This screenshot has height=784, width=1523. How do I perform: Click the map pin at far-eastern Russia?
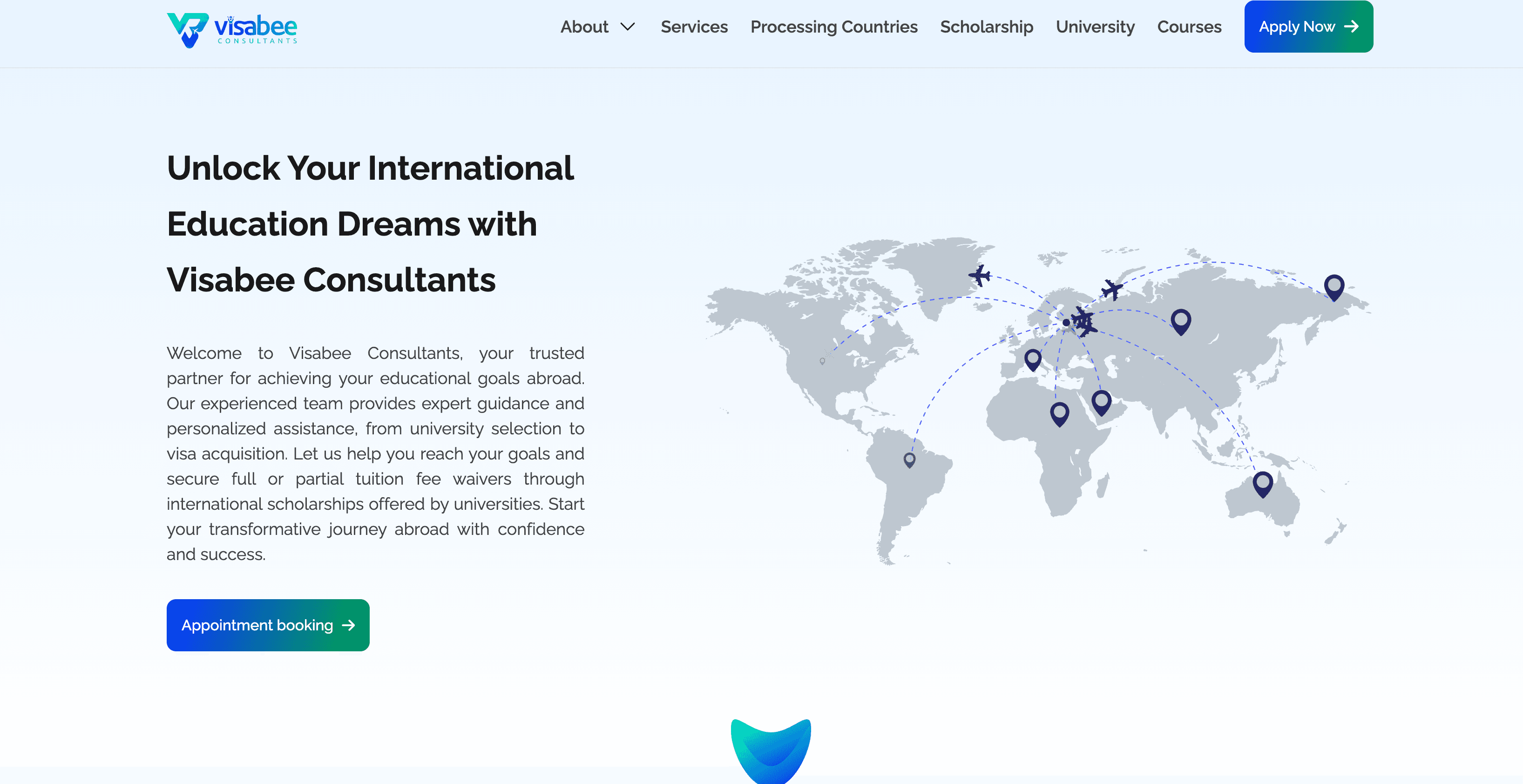[x=1334, y=288]
